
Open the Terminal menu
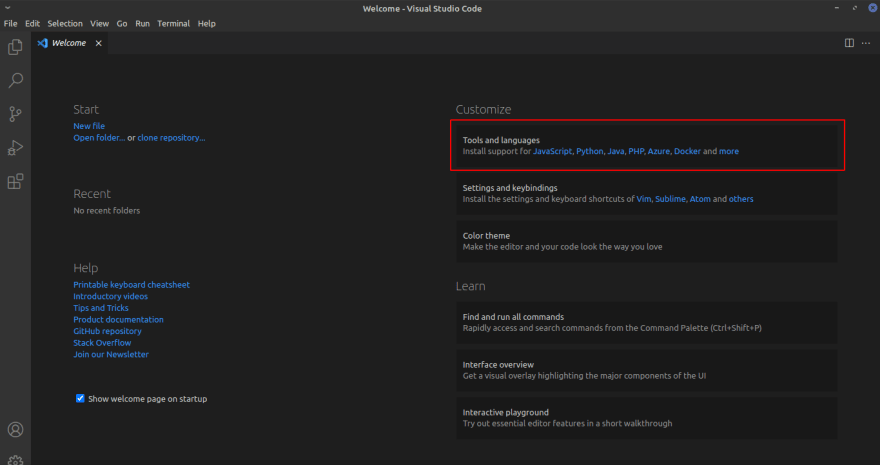[173, 24]
